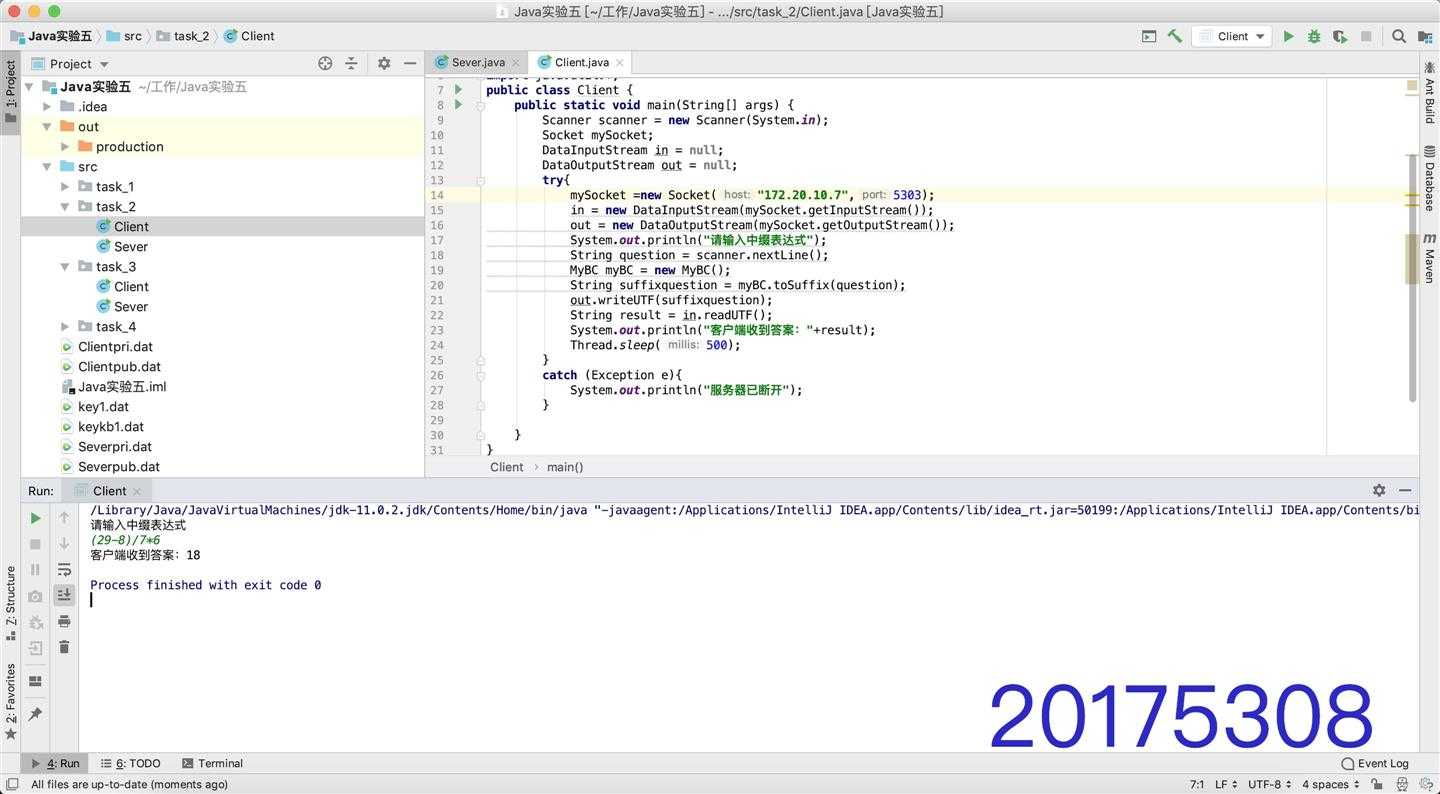Select Clientpri.dat file
This screenshot has width=1440, height=794.
click(x=115, y=346)
